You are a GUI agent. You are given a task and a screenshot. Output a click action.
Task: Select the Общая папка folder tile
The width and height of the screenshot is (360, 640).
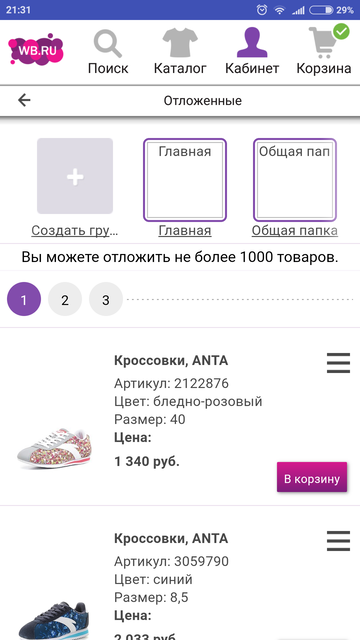click(295, 180)
